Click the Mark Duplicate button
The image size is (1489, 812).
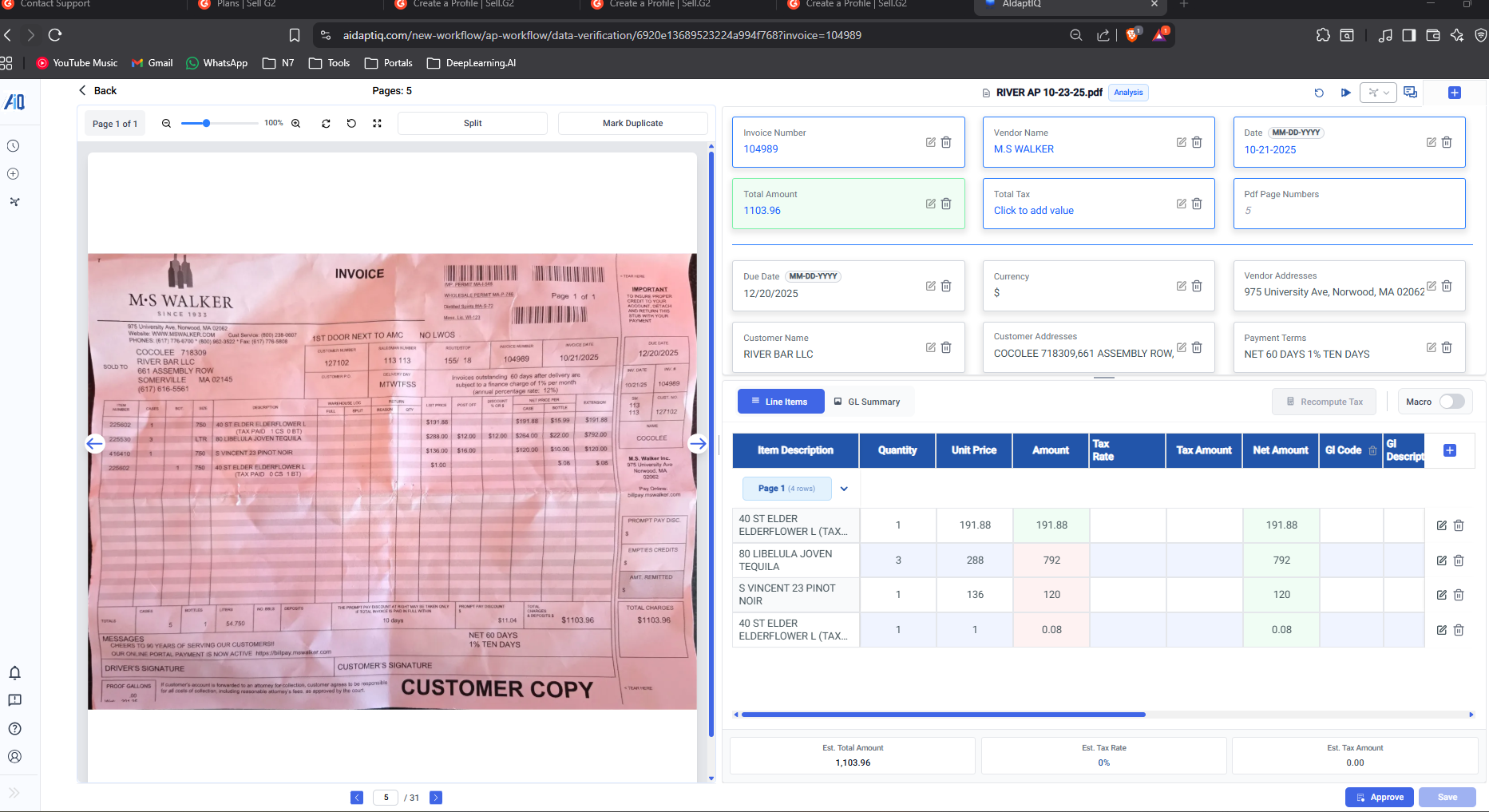coord(632,124)
